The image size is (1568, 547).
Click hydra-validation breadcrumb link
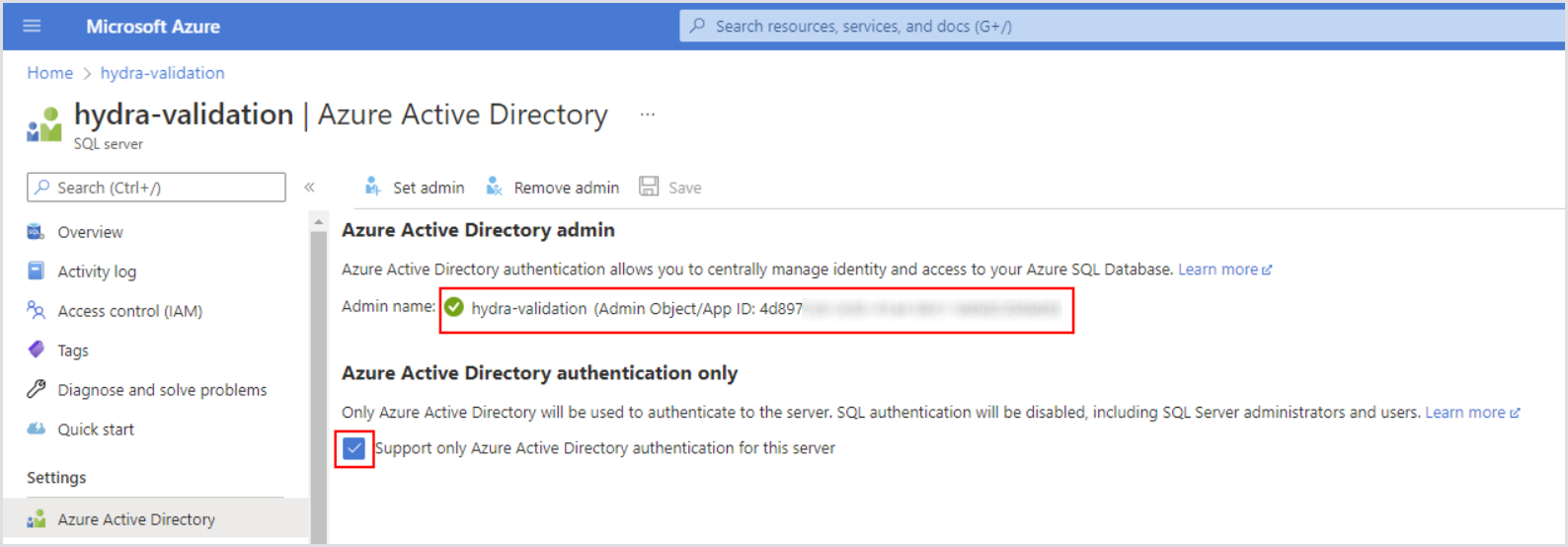(162, 73)
